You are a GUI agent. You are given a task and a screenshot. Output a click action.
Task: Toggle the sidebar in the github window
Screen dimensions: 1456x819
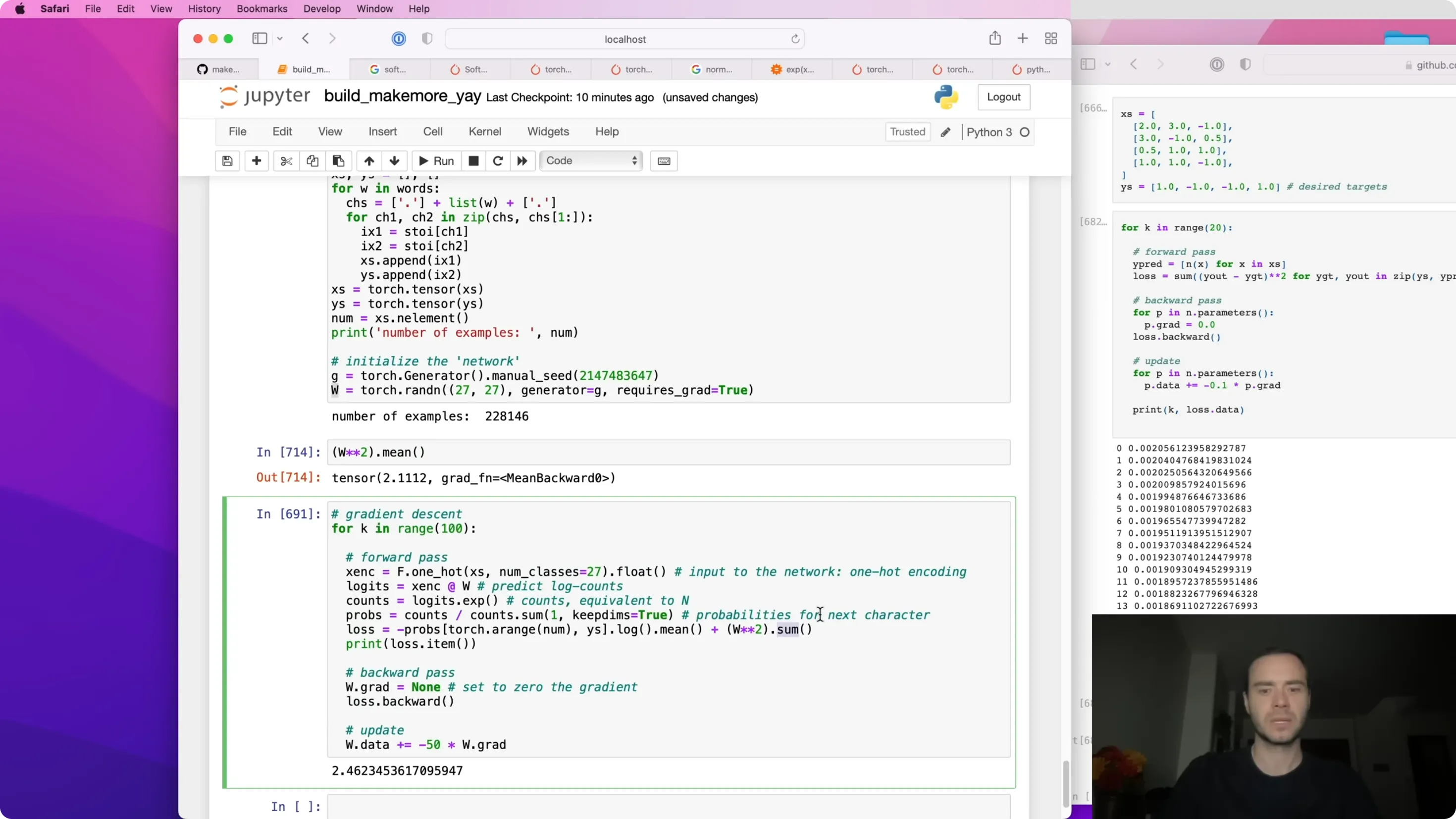point(1088,64)
